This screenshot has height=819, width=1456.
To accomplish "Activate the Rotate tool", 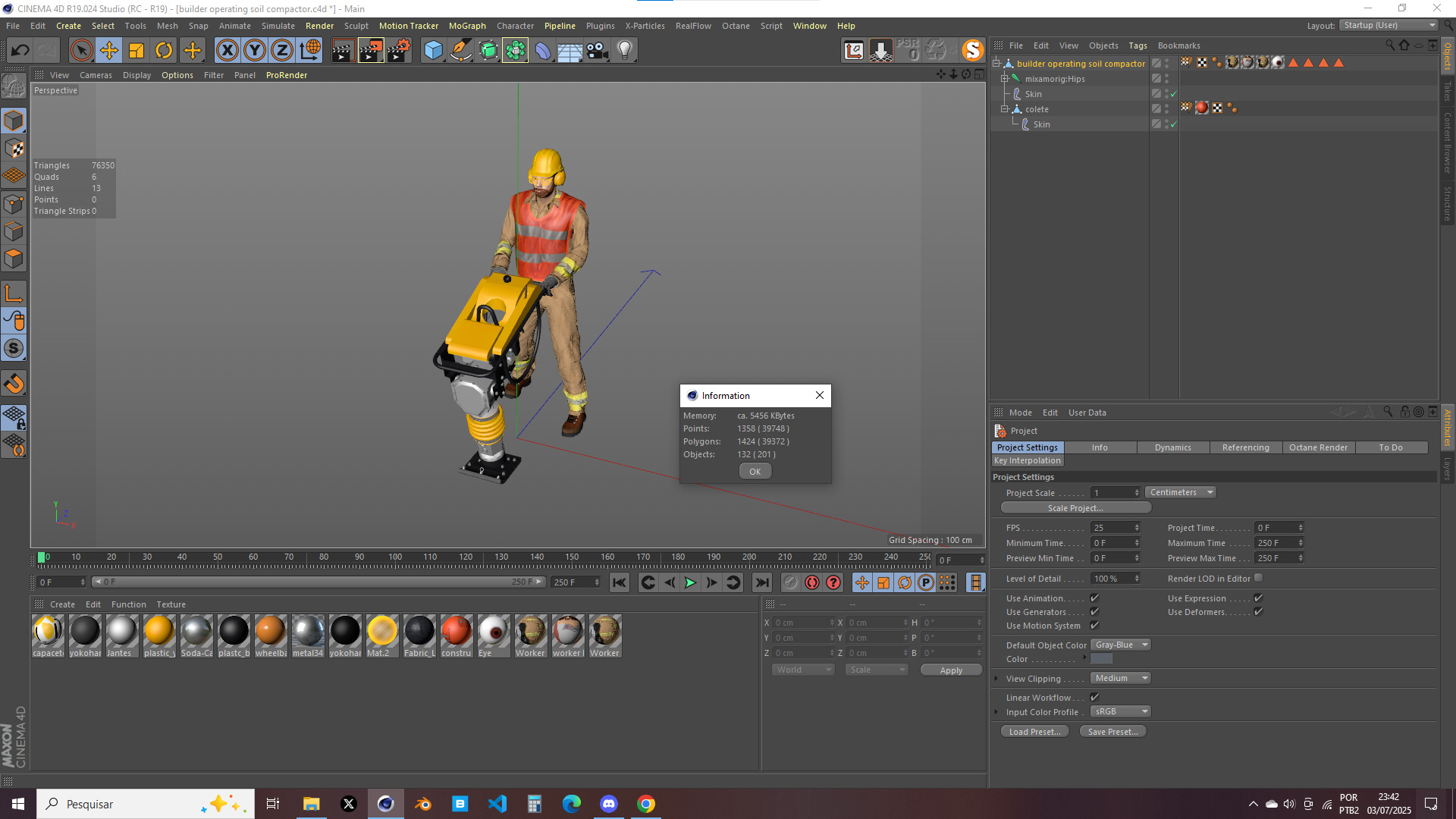I will pos(164,51).
